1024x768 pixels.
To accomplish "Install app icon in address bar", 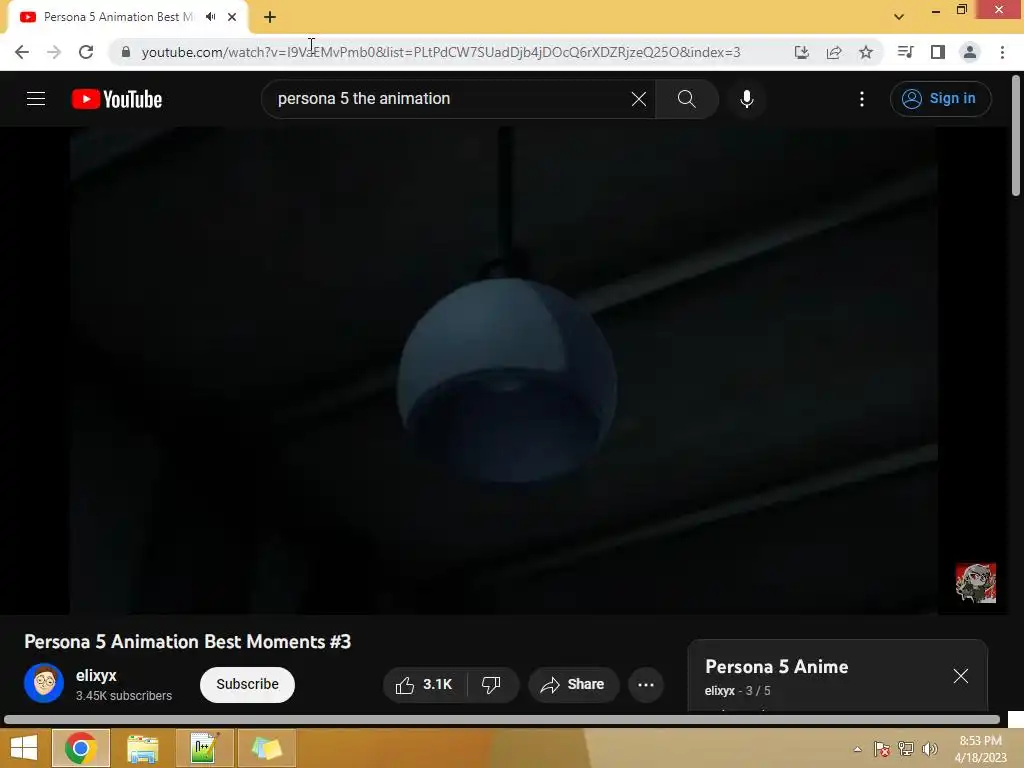I will (801, 52).
